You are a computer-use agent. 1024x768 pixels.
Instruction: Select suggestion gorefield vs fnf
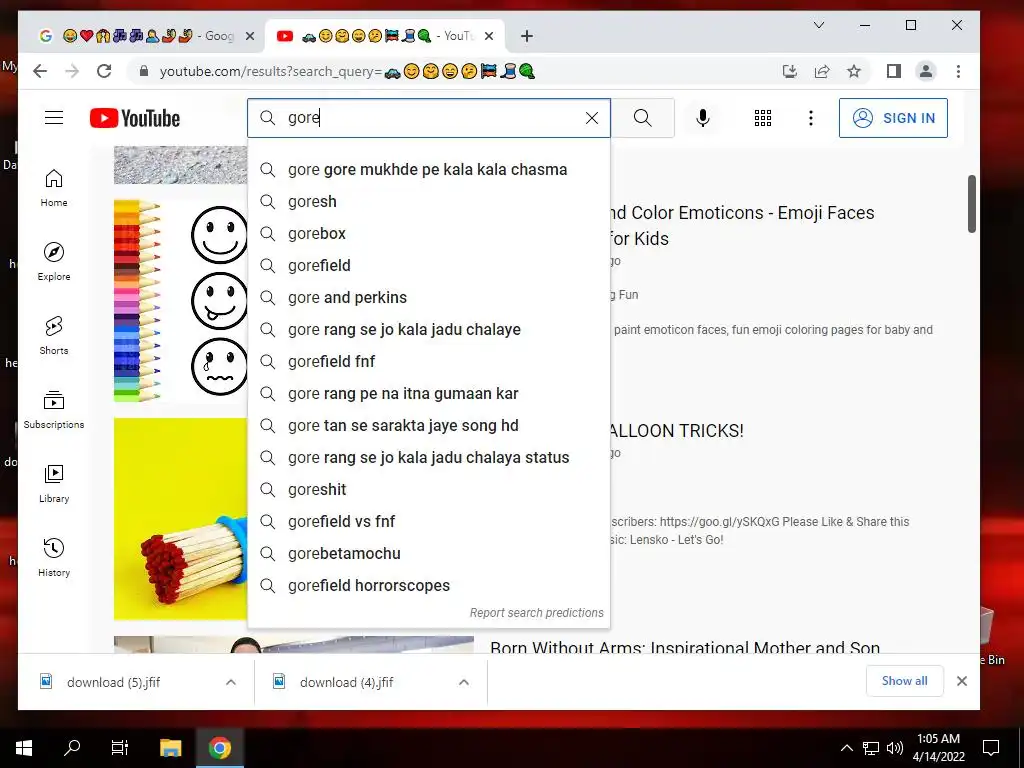[428, 521]
